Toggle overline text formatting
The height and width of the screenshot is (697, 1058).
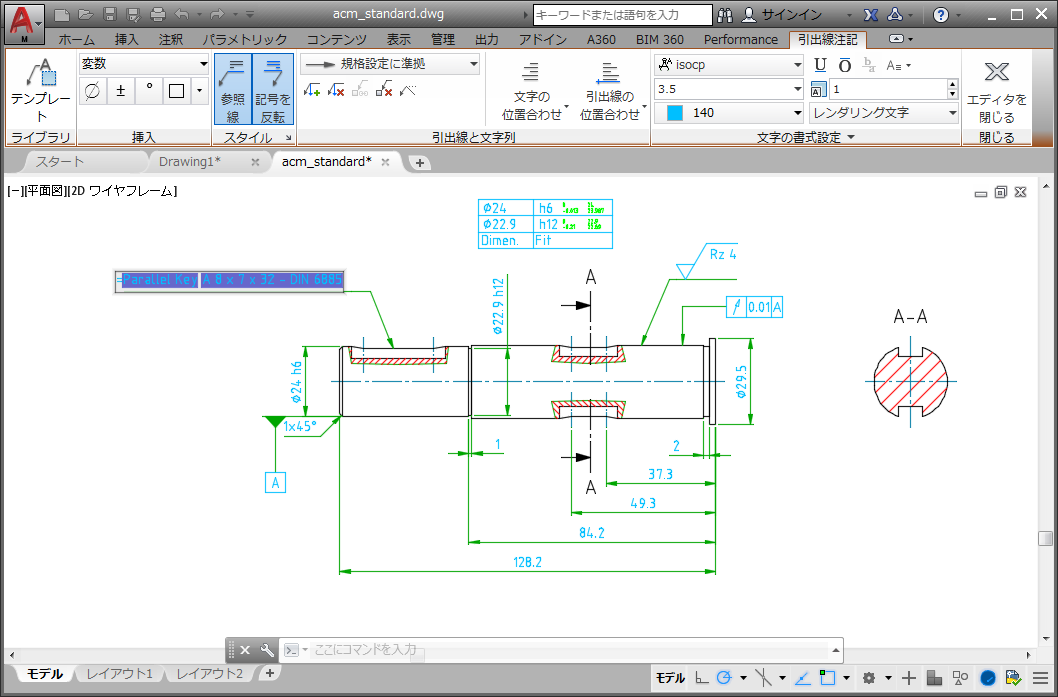pyautogui.click(x=845, y=65)
